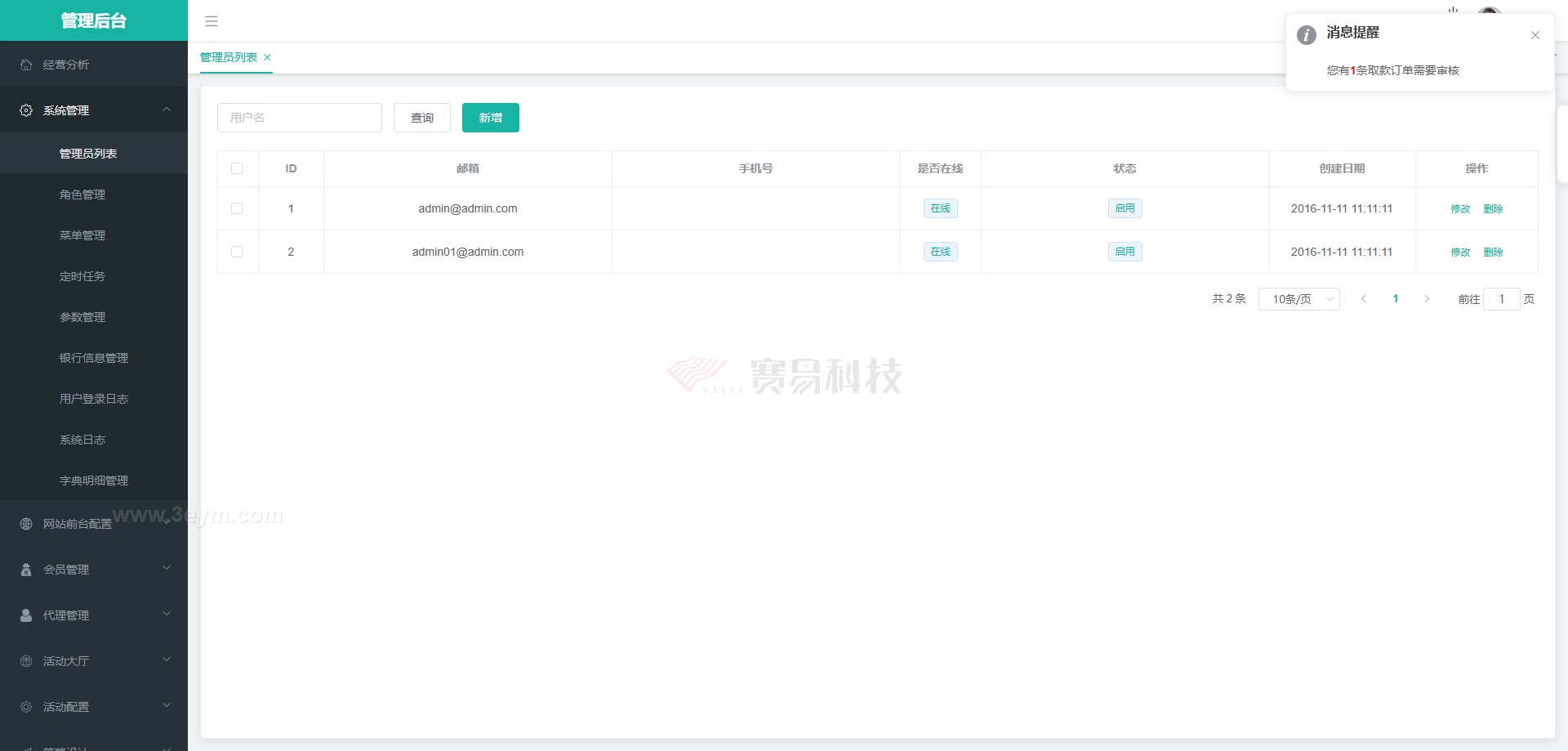Click the 经营分析 home icon
The width and height of the screenshot is (1568, 751).
(x=26, y=65)
